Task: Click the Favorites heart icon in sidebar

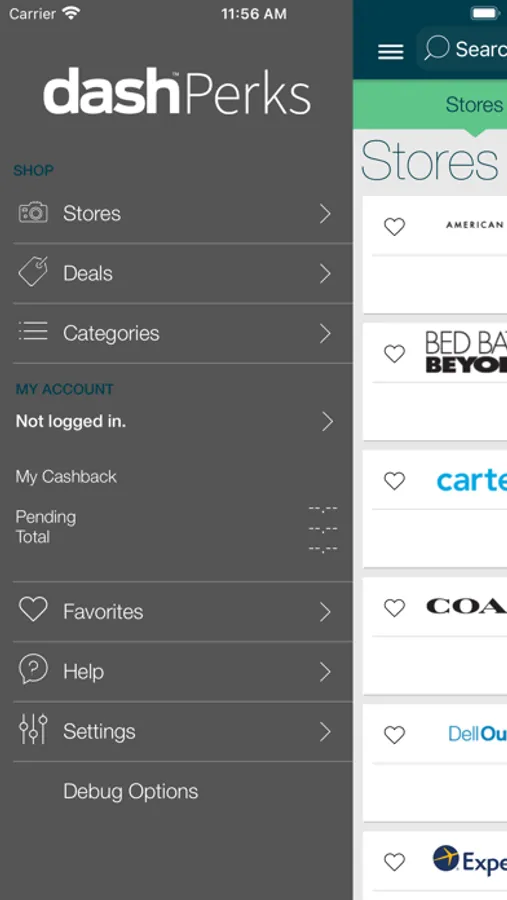Action: click(33, 610)
